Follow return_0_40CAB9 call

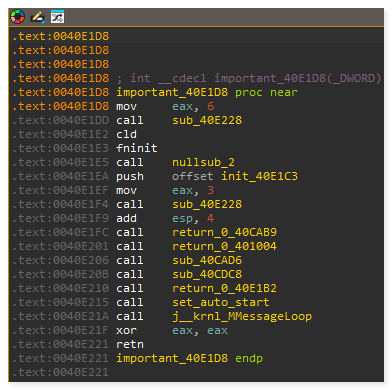tap(224, 232)
